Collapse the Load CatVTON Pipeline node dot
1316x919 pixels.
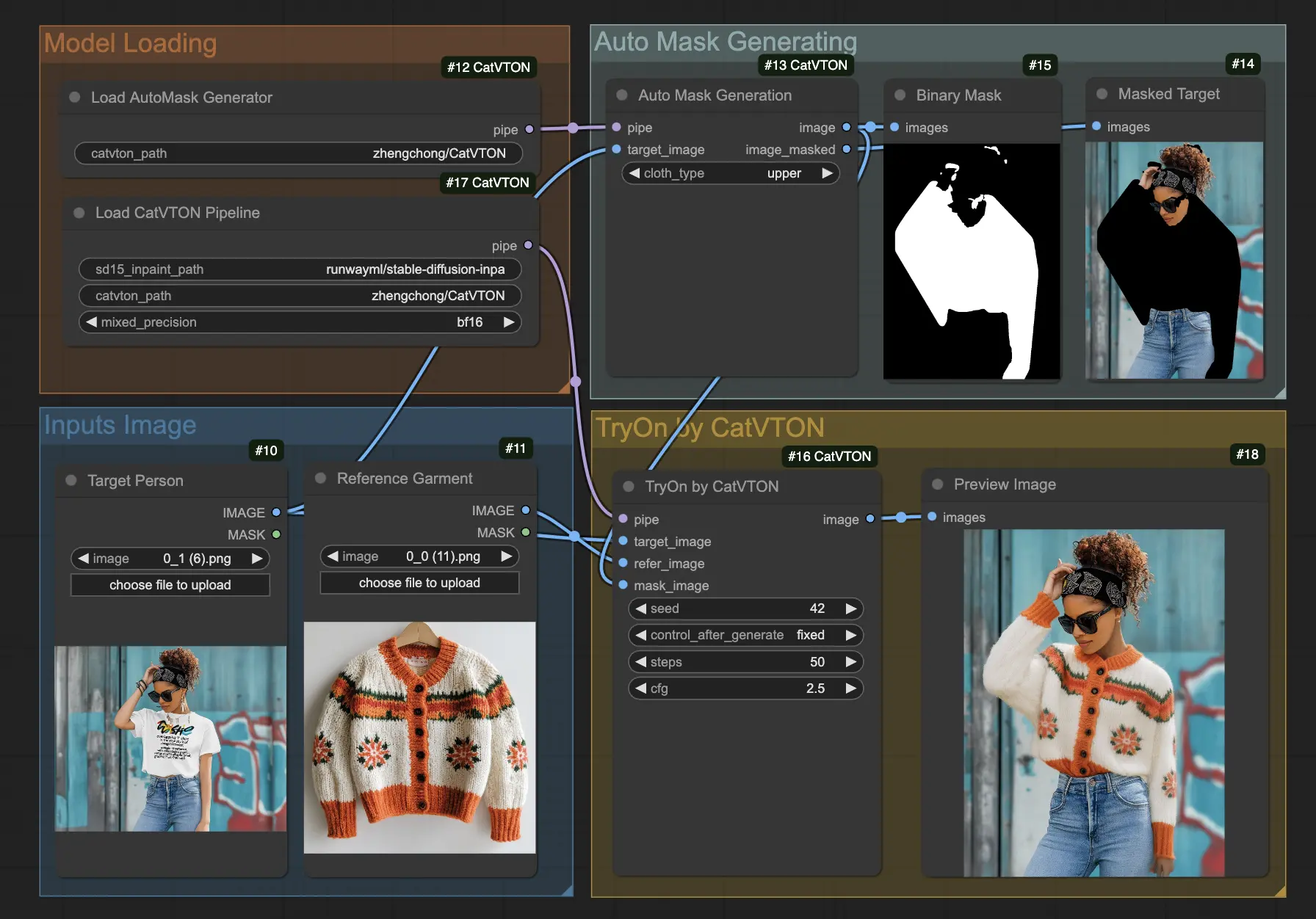(x=79, y=213)
